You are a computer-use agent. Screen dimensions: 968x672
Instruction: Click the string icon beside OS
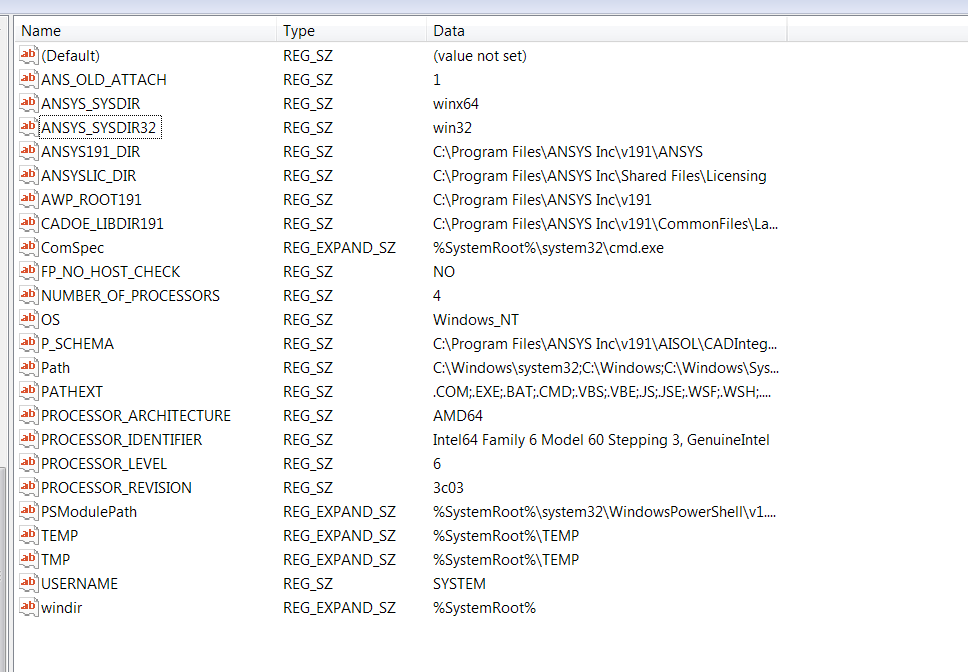(x=28, y=320)
